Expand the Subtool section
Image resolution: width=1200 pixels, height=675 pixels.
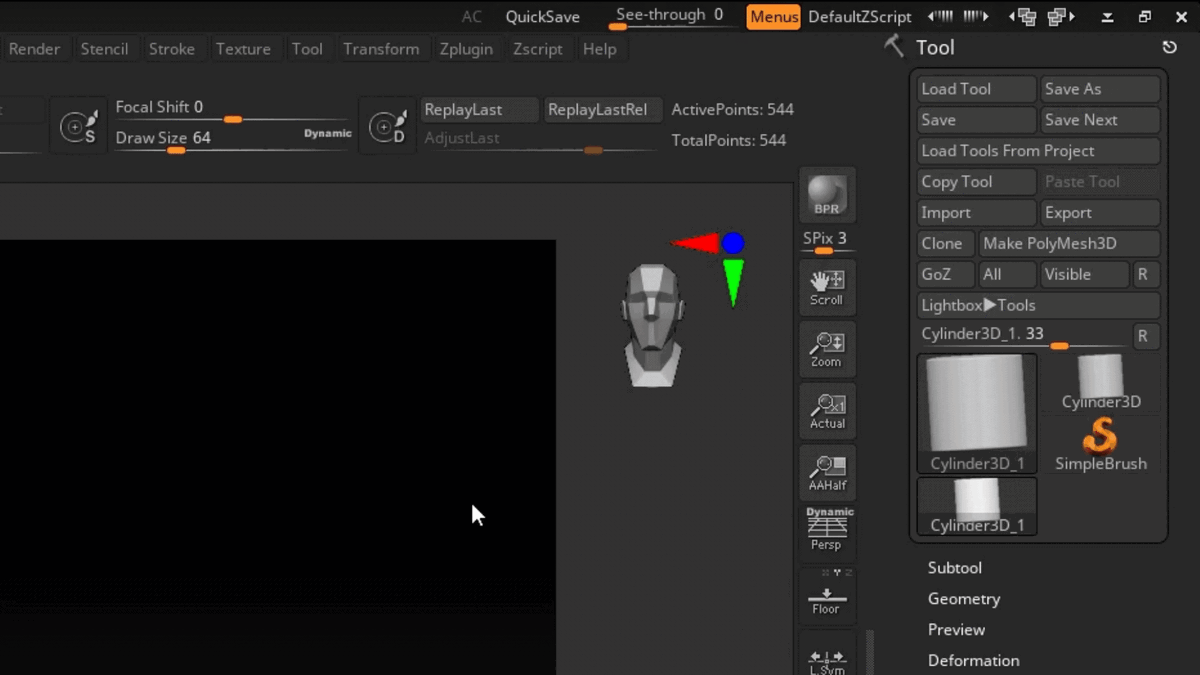click(x=955, y=568)
